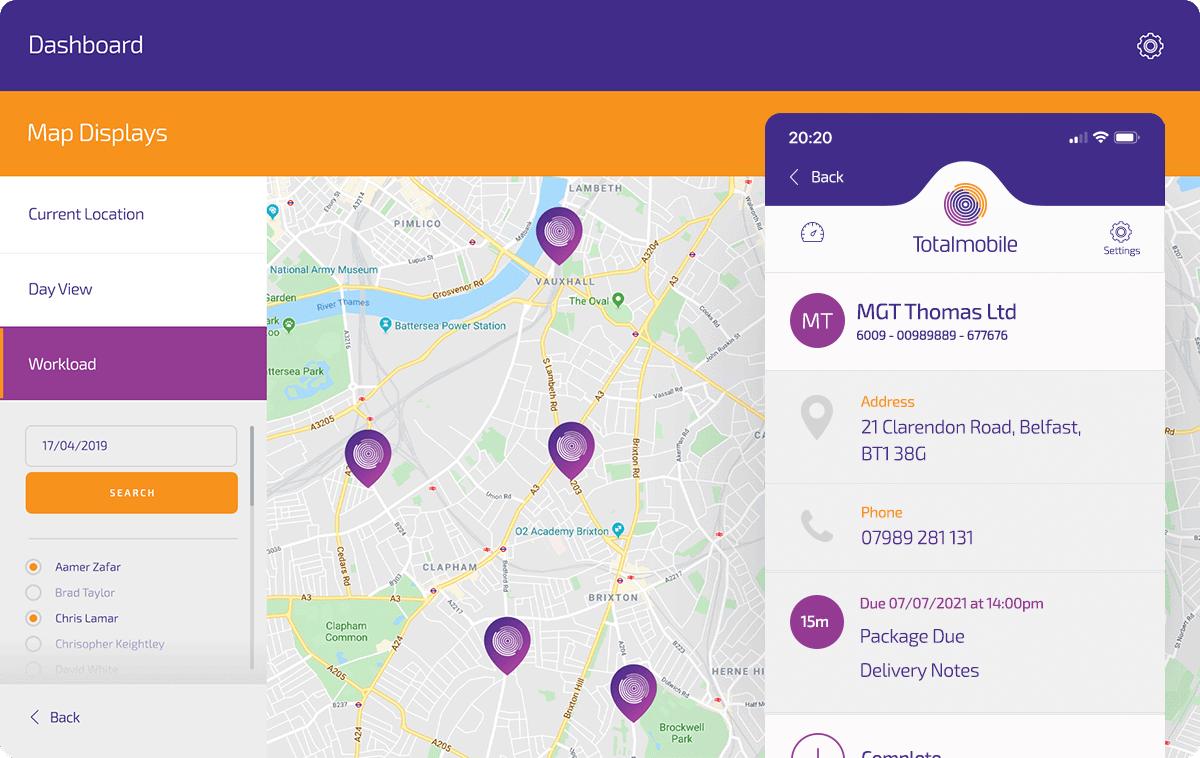Call the number 07989 281 131
This screenshot has width=1200, height=758.
point(917,537)
